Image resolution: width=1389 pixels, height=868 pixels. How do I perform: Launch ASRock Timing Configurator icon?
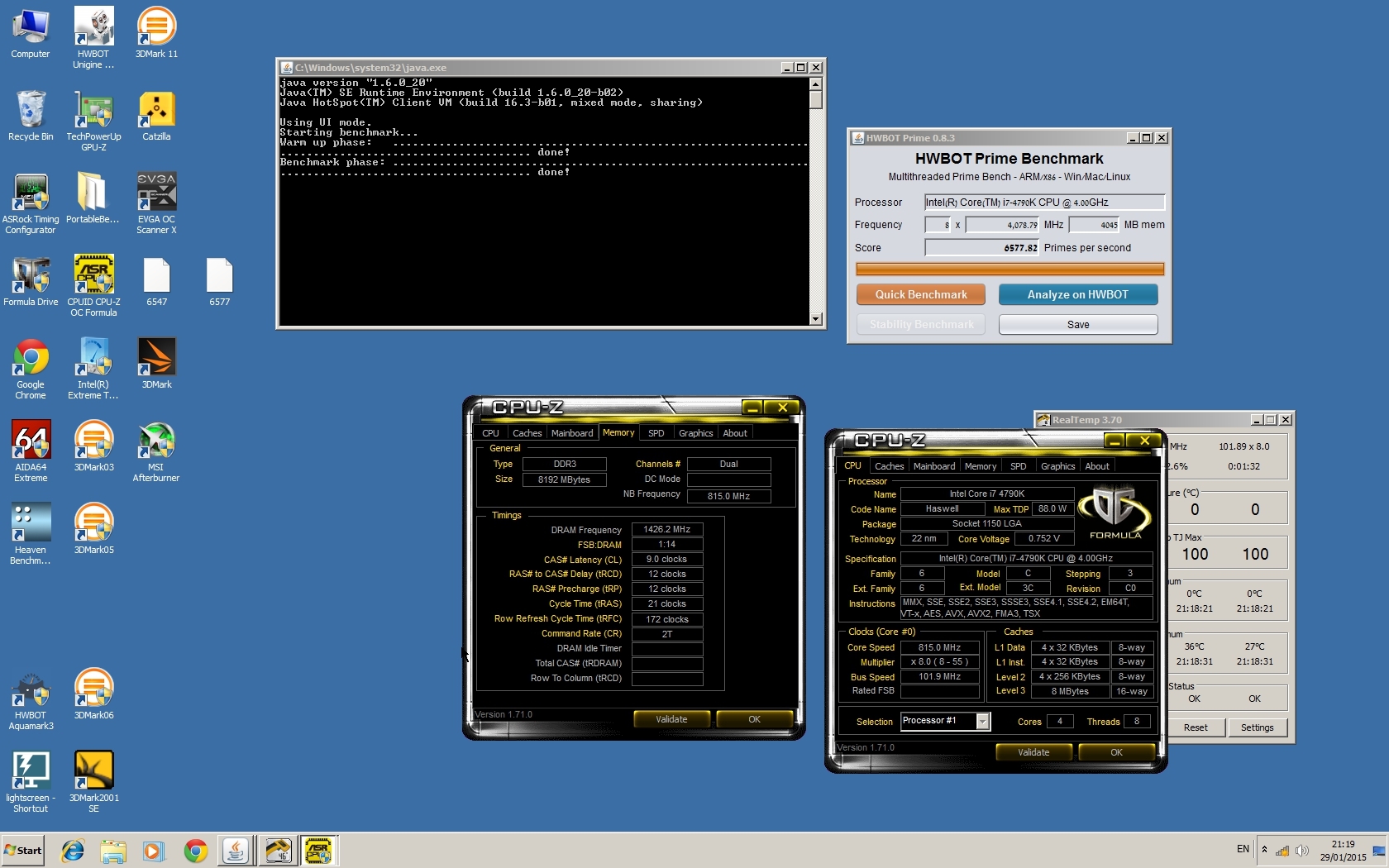[31, 204]
